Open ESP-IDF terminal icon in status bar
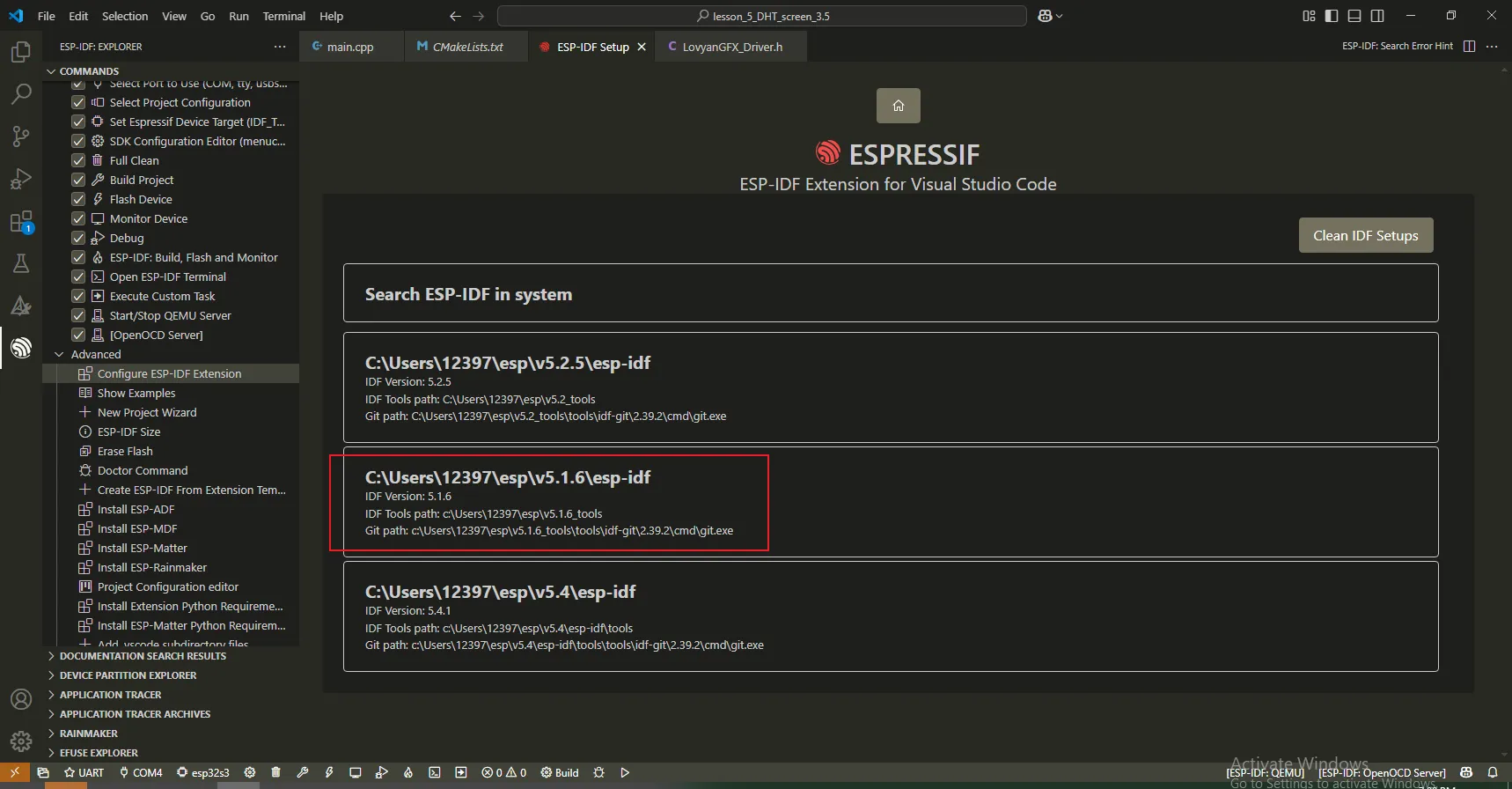 [x=435, y=772]
